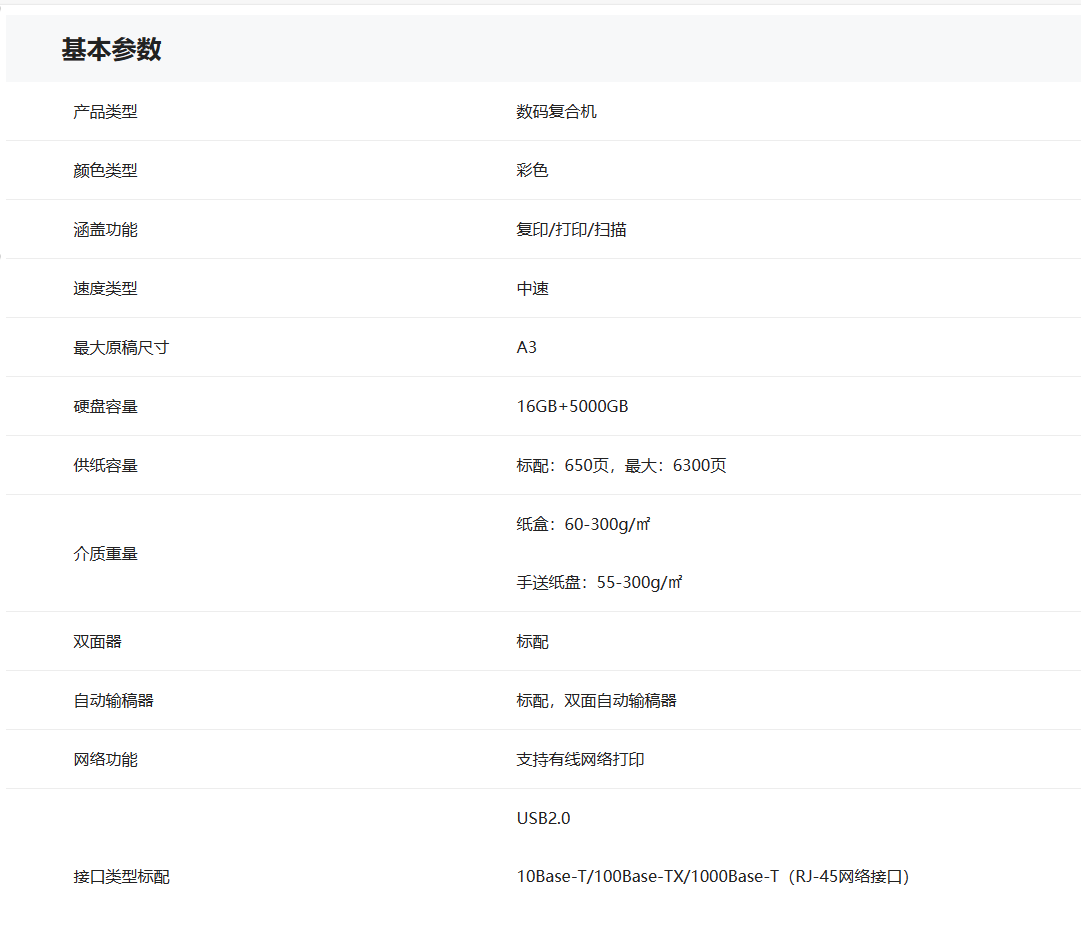Click the 基本参数 section heading
Screen dimensions: 1081x929
coord(111,49)
